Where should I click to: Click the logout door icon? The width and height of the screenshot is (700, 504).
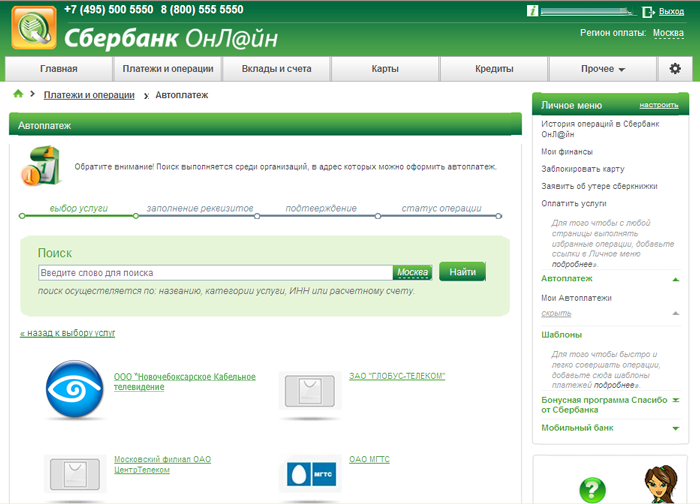[648, 12]
